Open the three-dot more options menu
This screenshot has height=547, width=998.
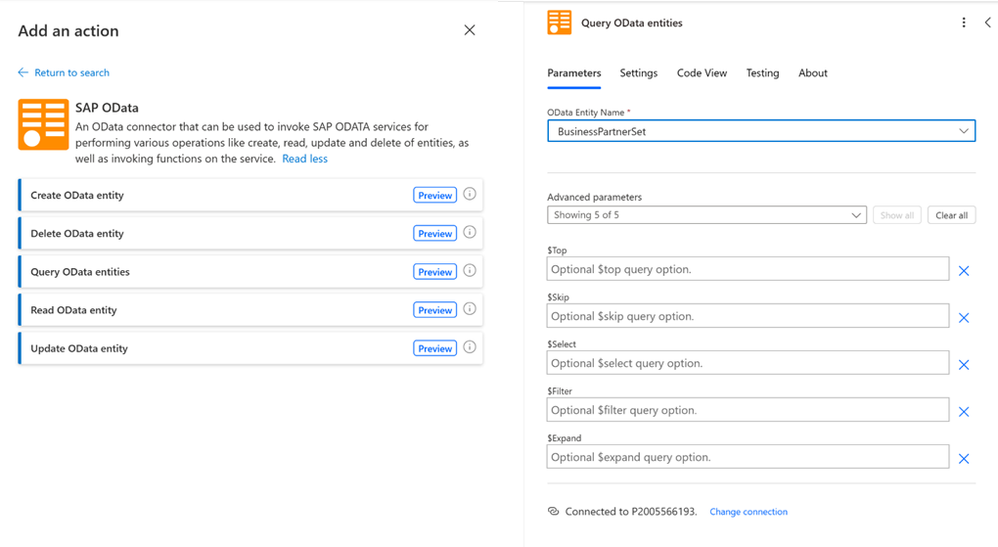(x=964, y=23)
